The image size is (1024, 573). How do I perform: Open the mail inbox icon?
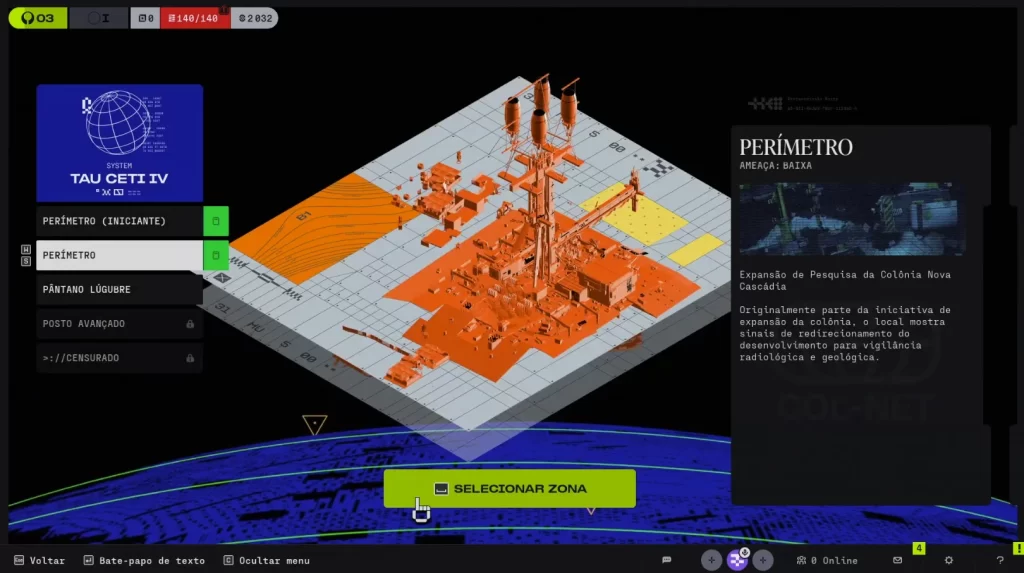[898, 561]
